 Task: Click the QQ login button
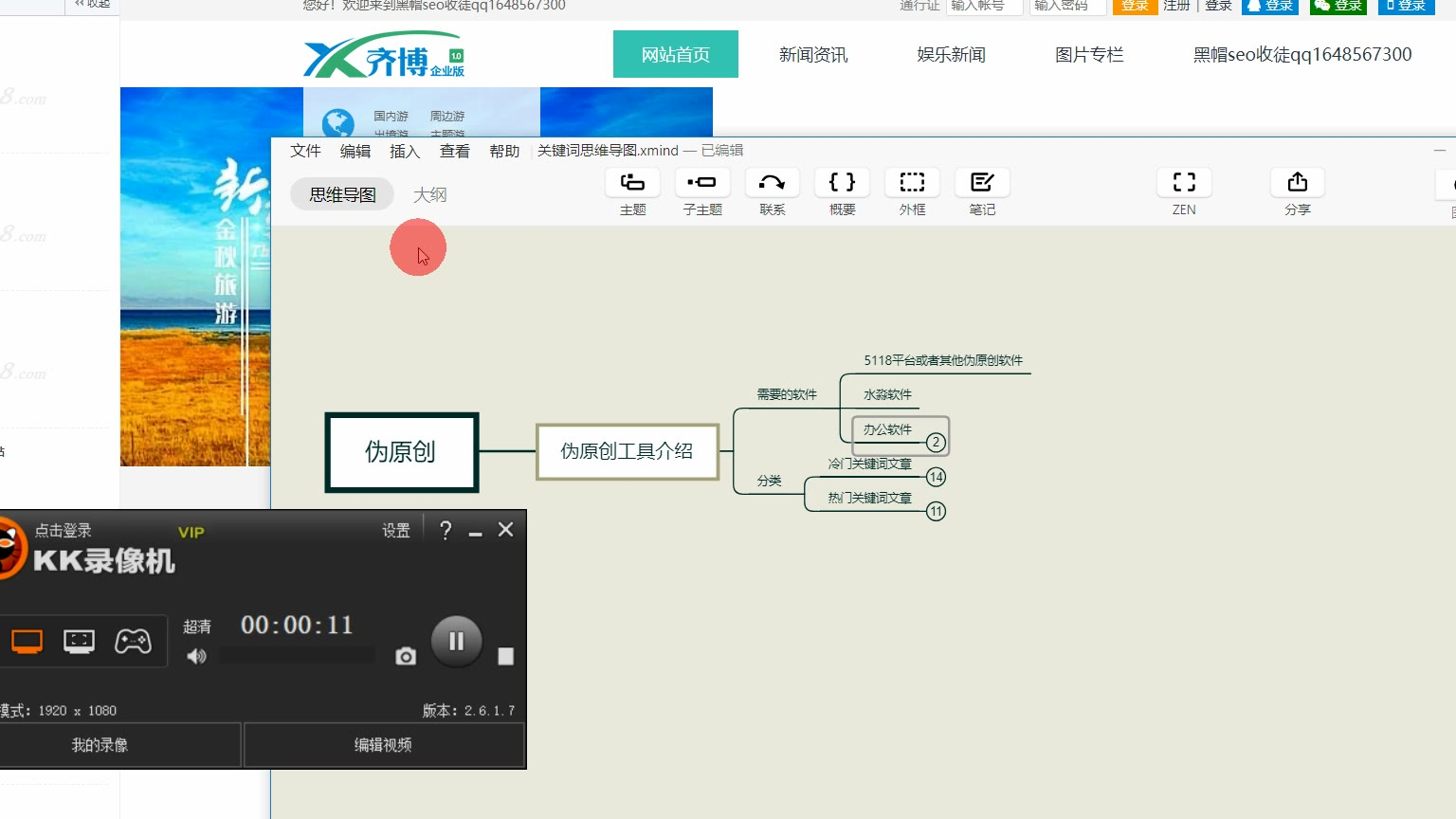[x=1270, y=6]
